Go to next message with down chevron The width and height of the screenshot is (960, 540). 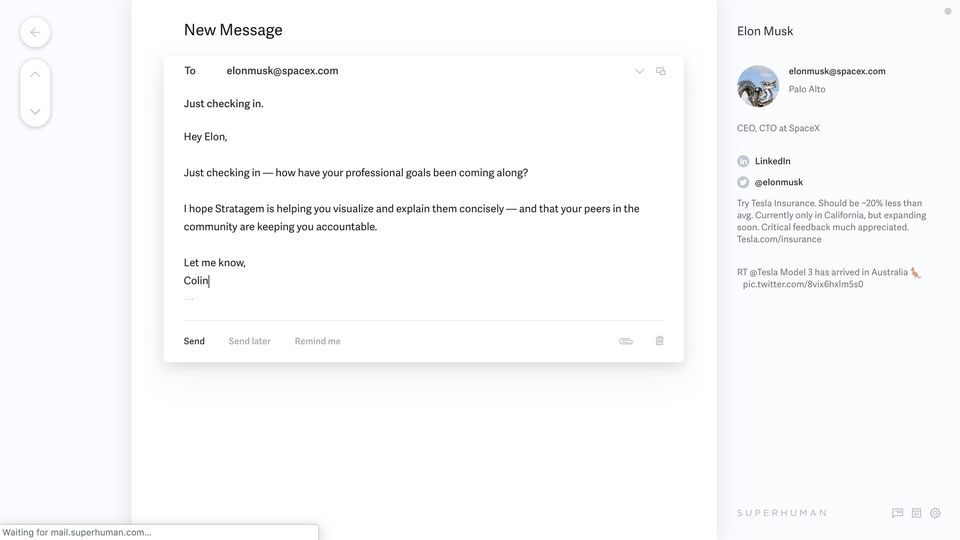pos(35,111)
